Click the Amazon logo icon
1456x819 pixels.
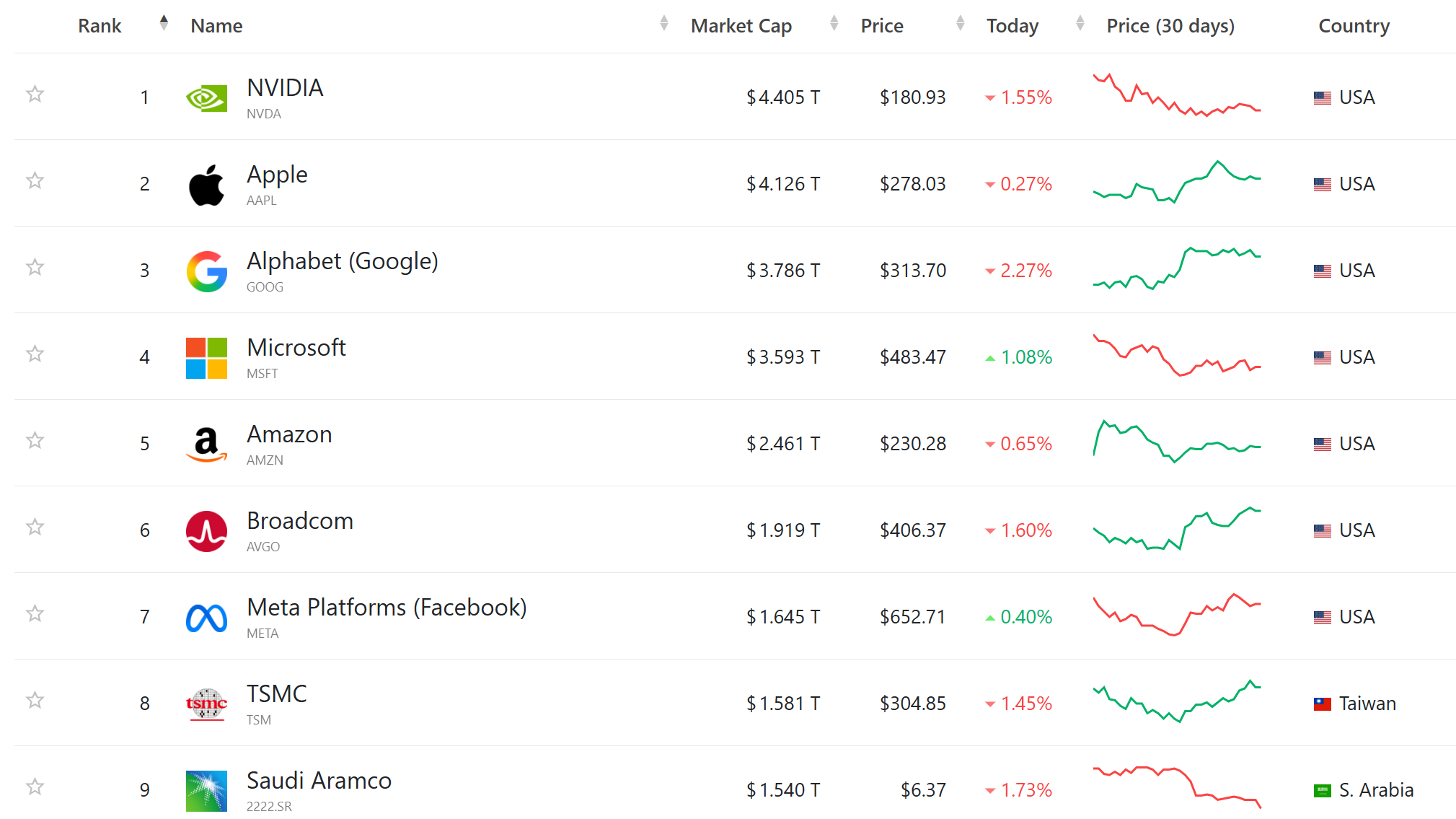206,444
